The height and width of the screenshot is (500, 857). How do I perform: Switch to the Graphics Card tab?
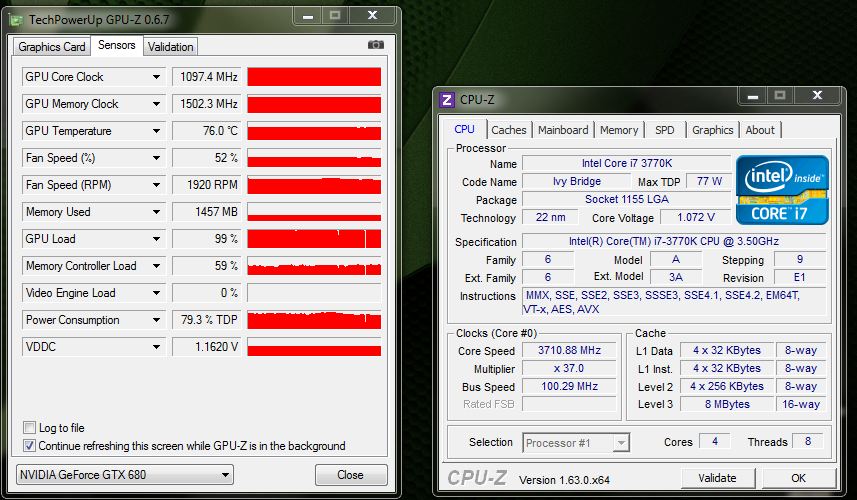tap(51, 47)
